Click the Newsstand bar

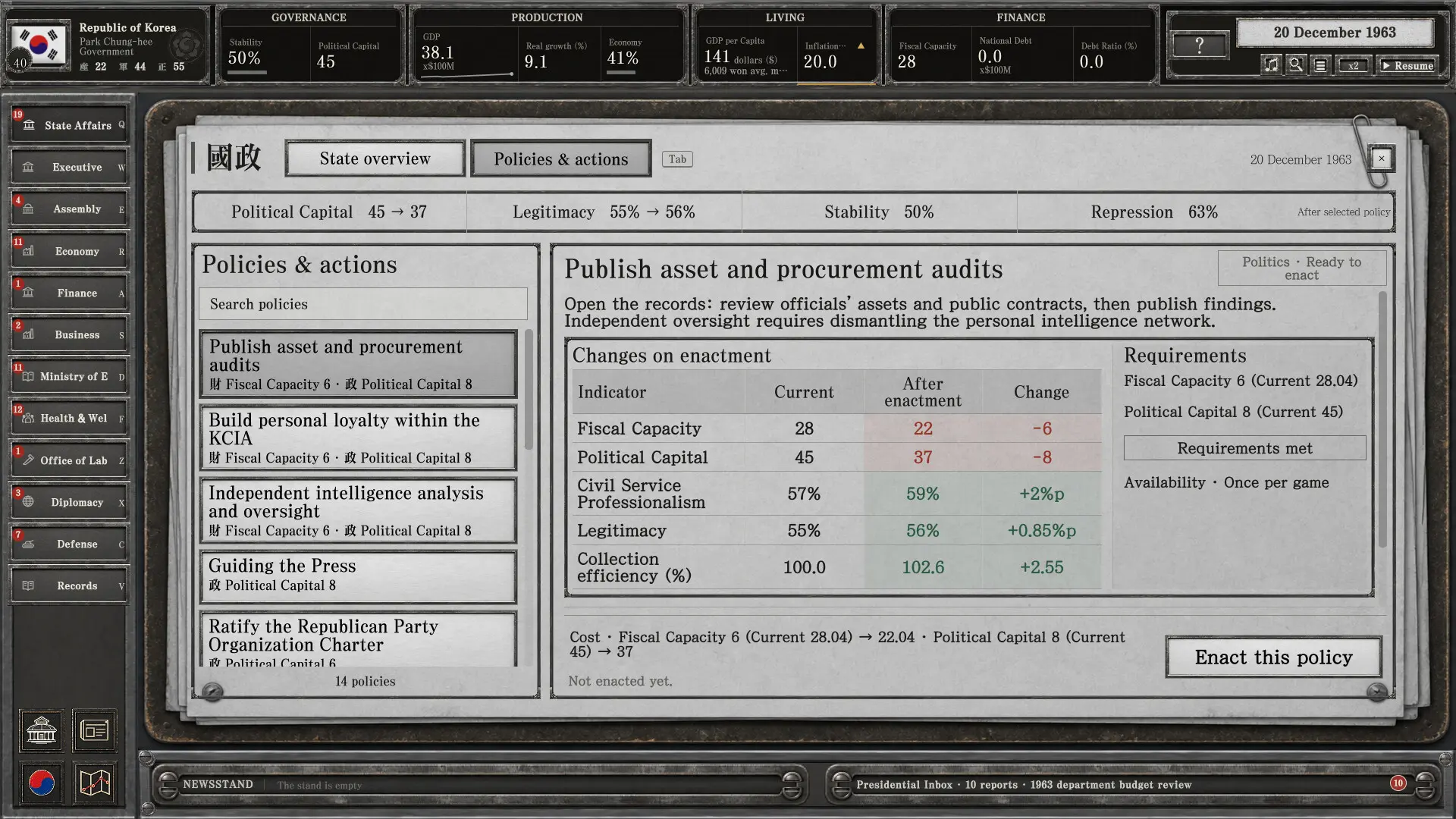[x=479, y=785]
